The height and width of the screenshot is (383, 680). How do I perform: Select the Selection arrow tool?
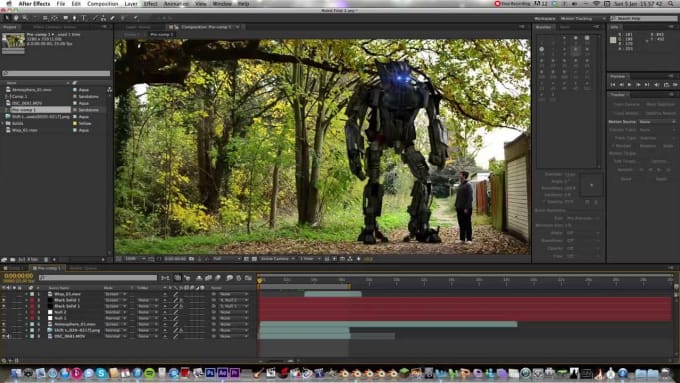7,18
